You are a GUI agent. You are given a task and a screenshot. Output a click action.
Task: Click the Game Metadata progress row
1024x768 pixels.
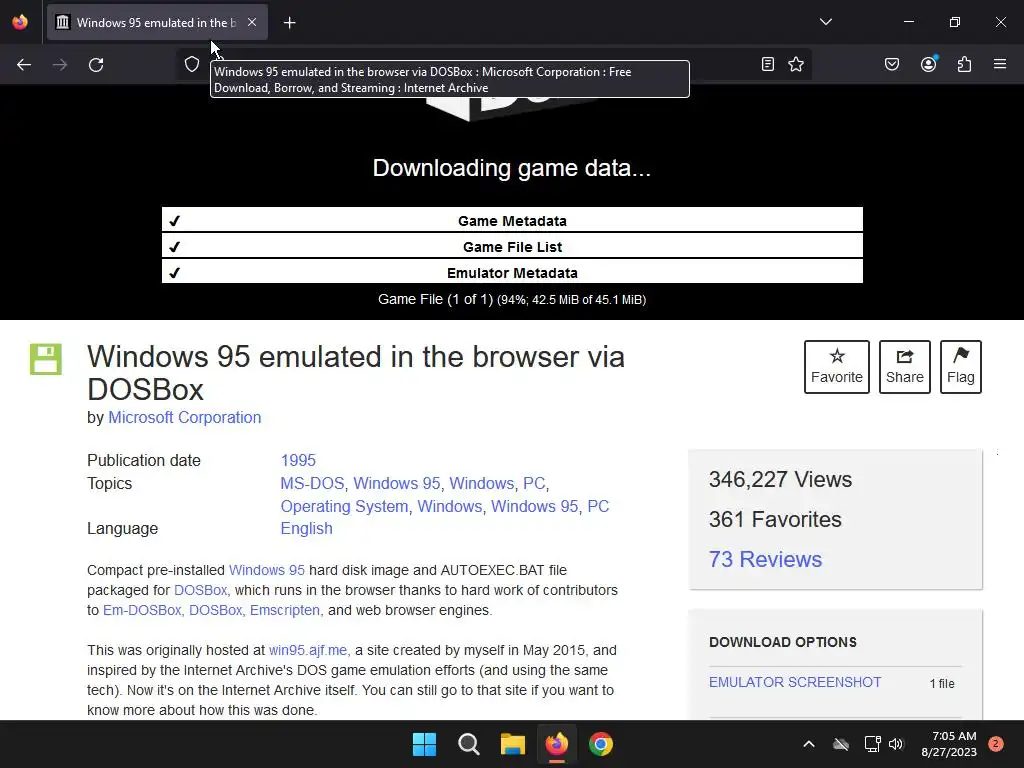click(x=512, y=221)
